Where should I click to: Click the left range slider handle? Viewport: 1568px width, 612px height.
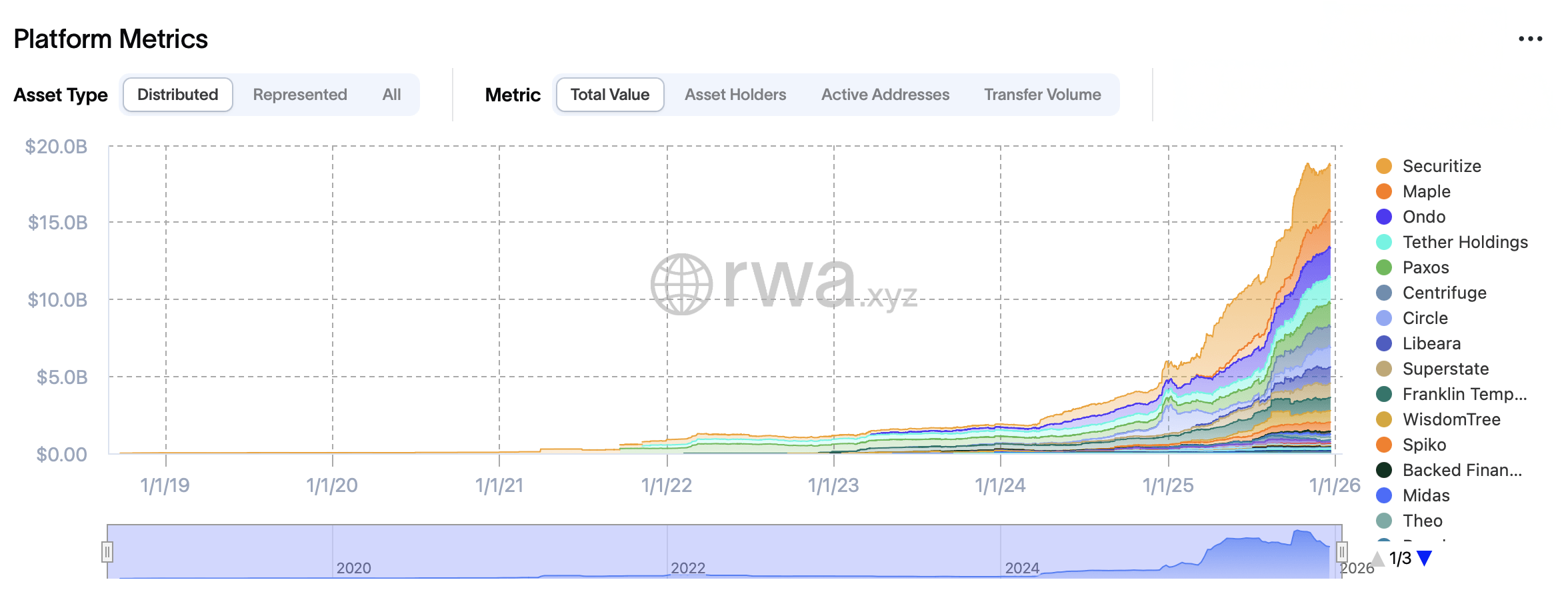107,552
